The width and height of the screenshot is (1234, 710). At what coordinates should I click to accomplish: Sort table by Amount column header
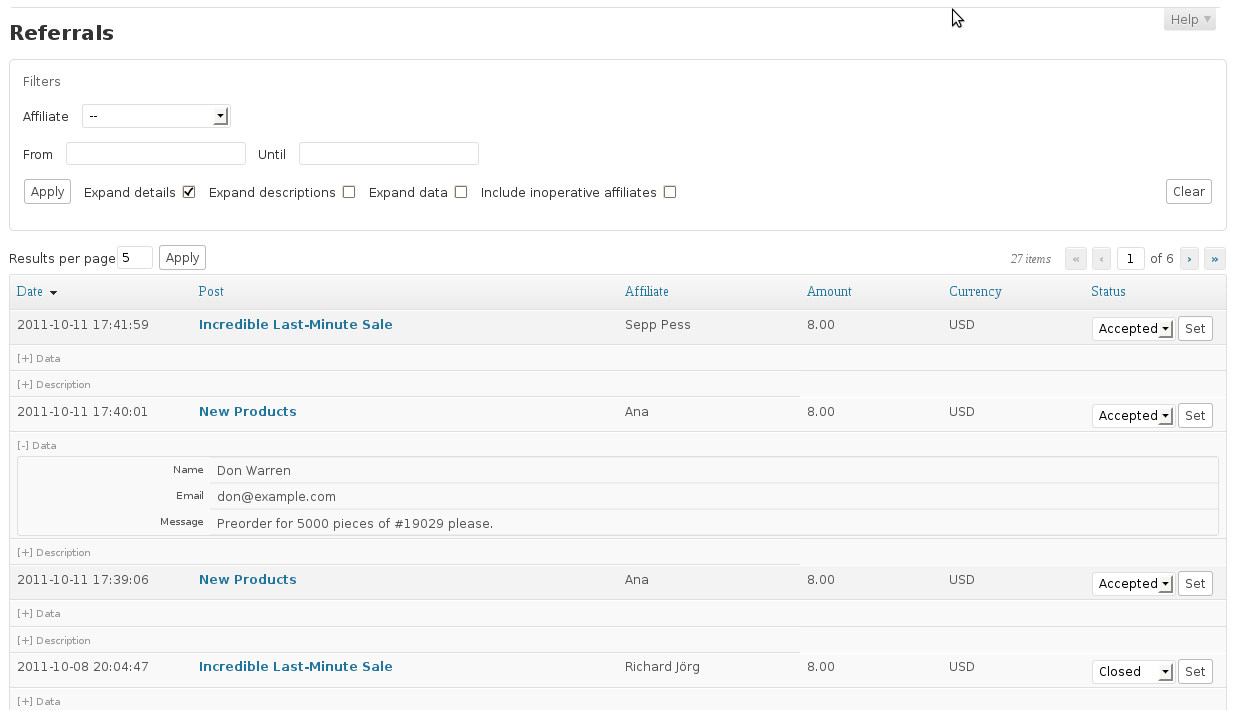pos(829,292)
